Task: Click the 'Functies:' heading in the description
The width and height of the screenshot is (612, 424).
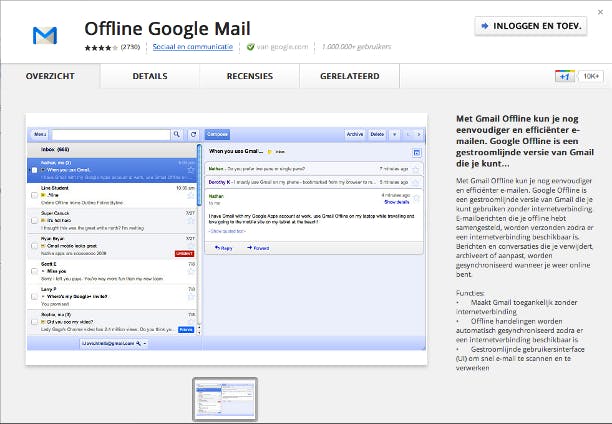Action: pos(470,293)
